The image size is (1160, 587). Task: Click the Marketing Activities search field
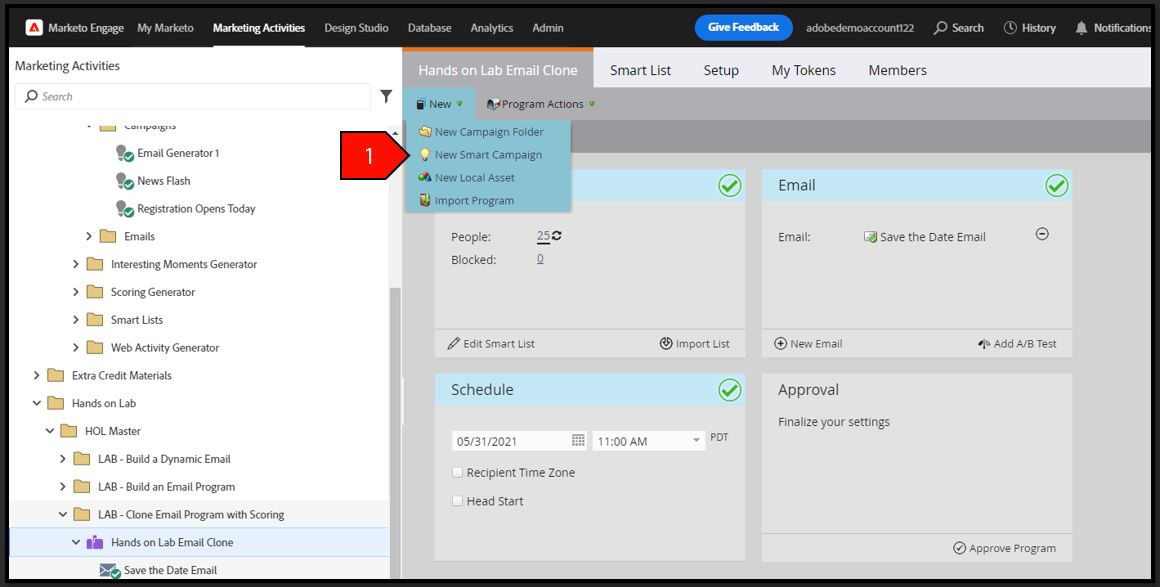(193, 96)
